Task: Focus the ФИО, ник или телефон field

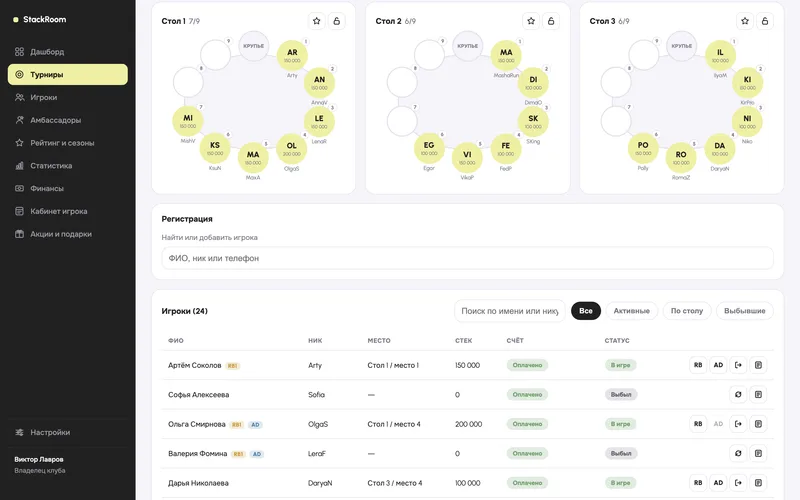Action: tap(467, 258)
